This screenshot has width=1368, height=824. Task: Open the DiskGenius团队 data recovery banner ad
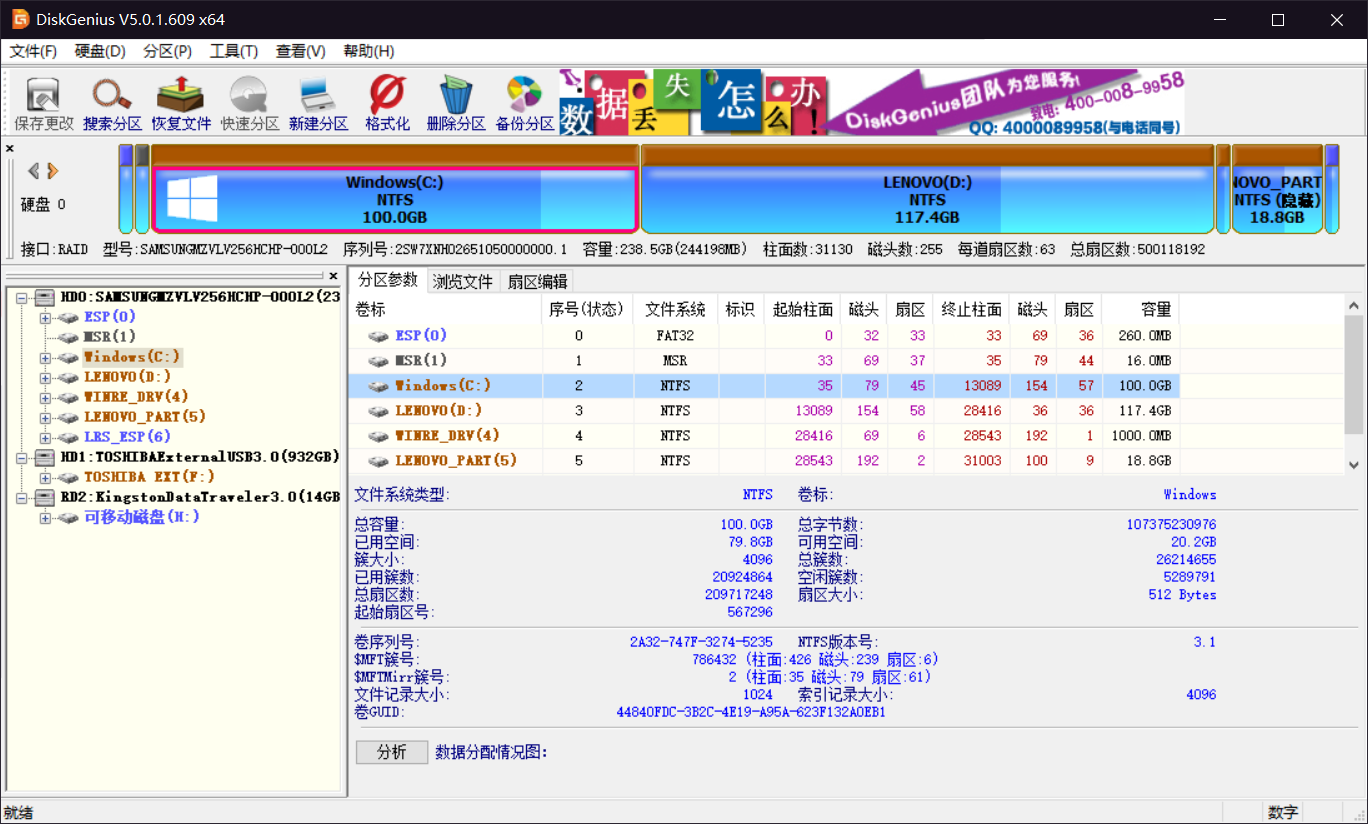871,102
